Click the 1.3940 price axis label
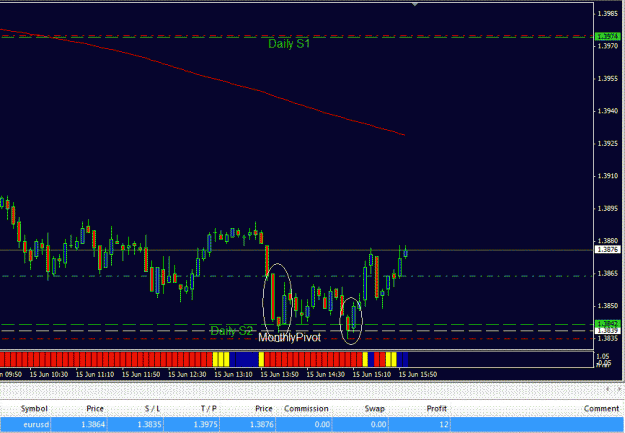Screen dimensions: 625x433 tap(608, 111)
